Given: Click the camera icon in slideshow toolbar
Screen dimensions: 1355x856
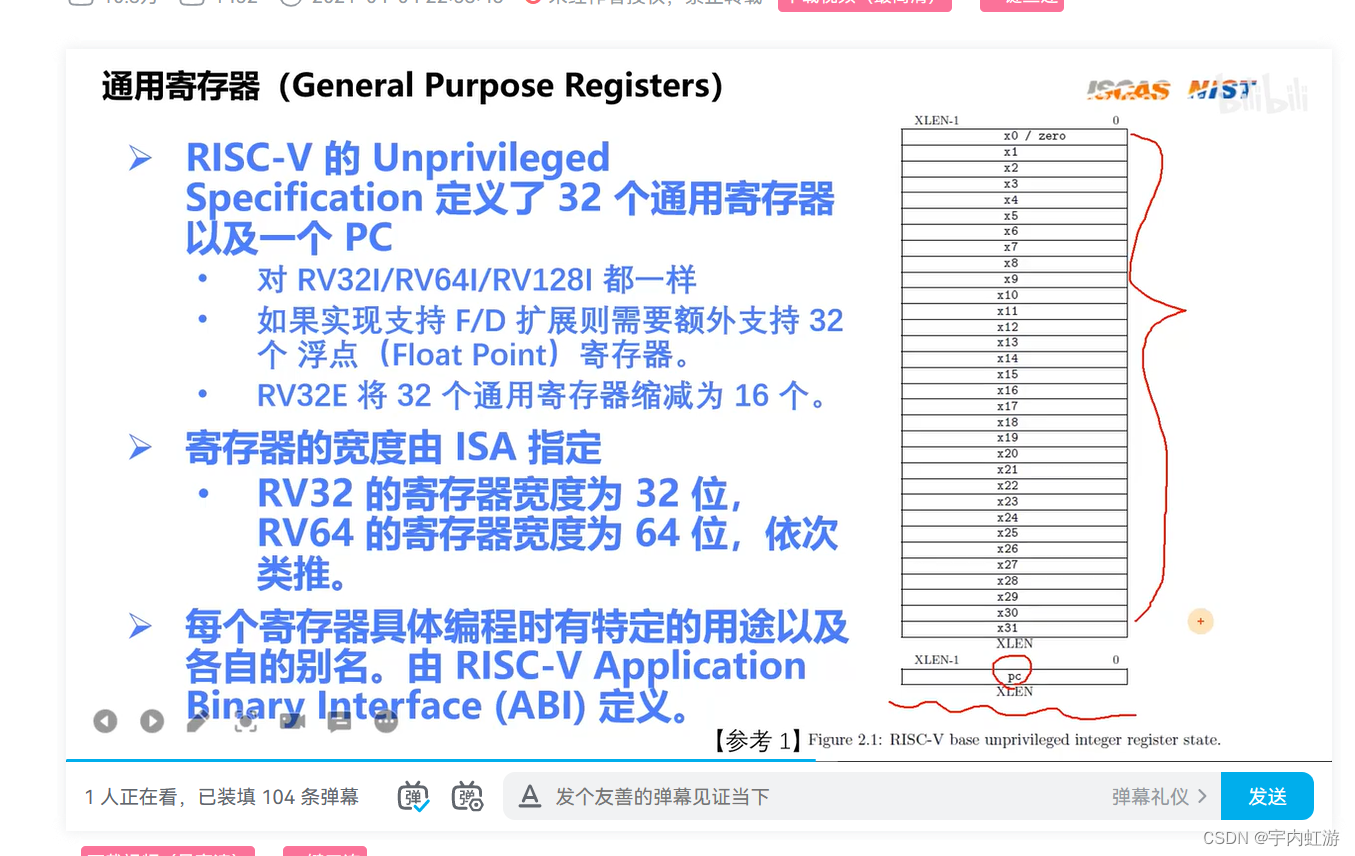Looking at the screenshot, I should pos(292,721).
